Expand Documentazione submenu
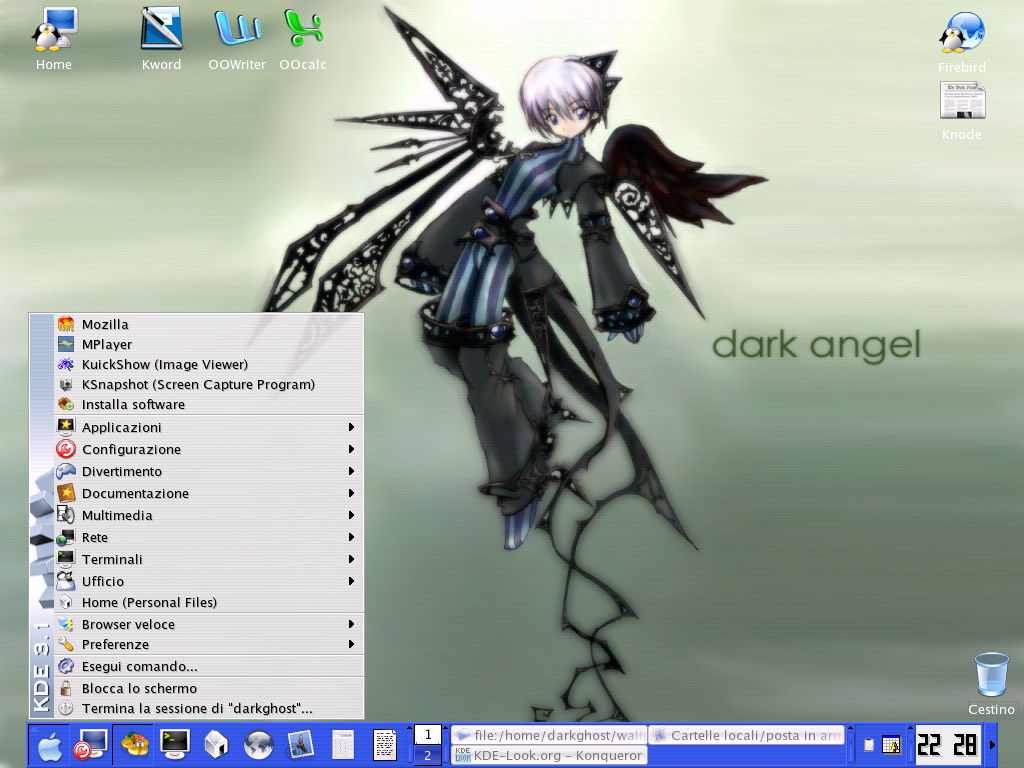The width and height of the screenshot is (1024, 768). tap(209, 494)
